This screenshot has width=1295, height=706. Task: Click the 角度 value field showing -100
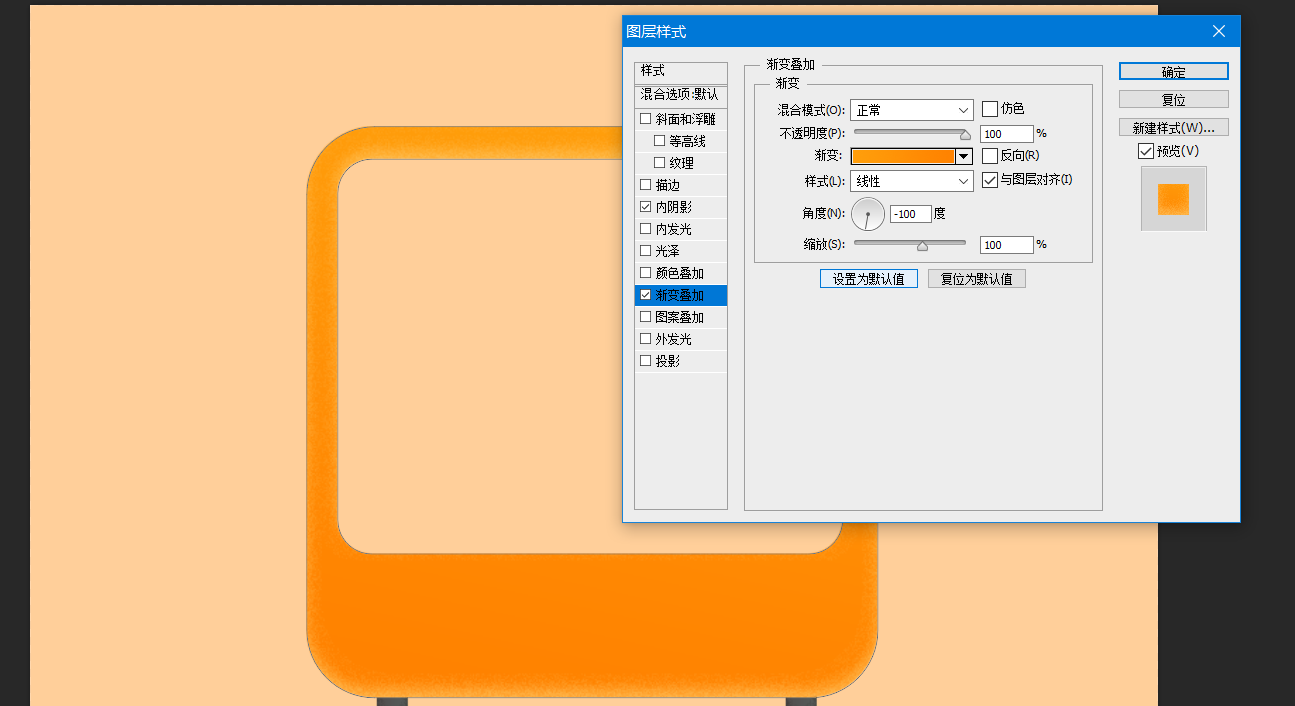[911, 214]
